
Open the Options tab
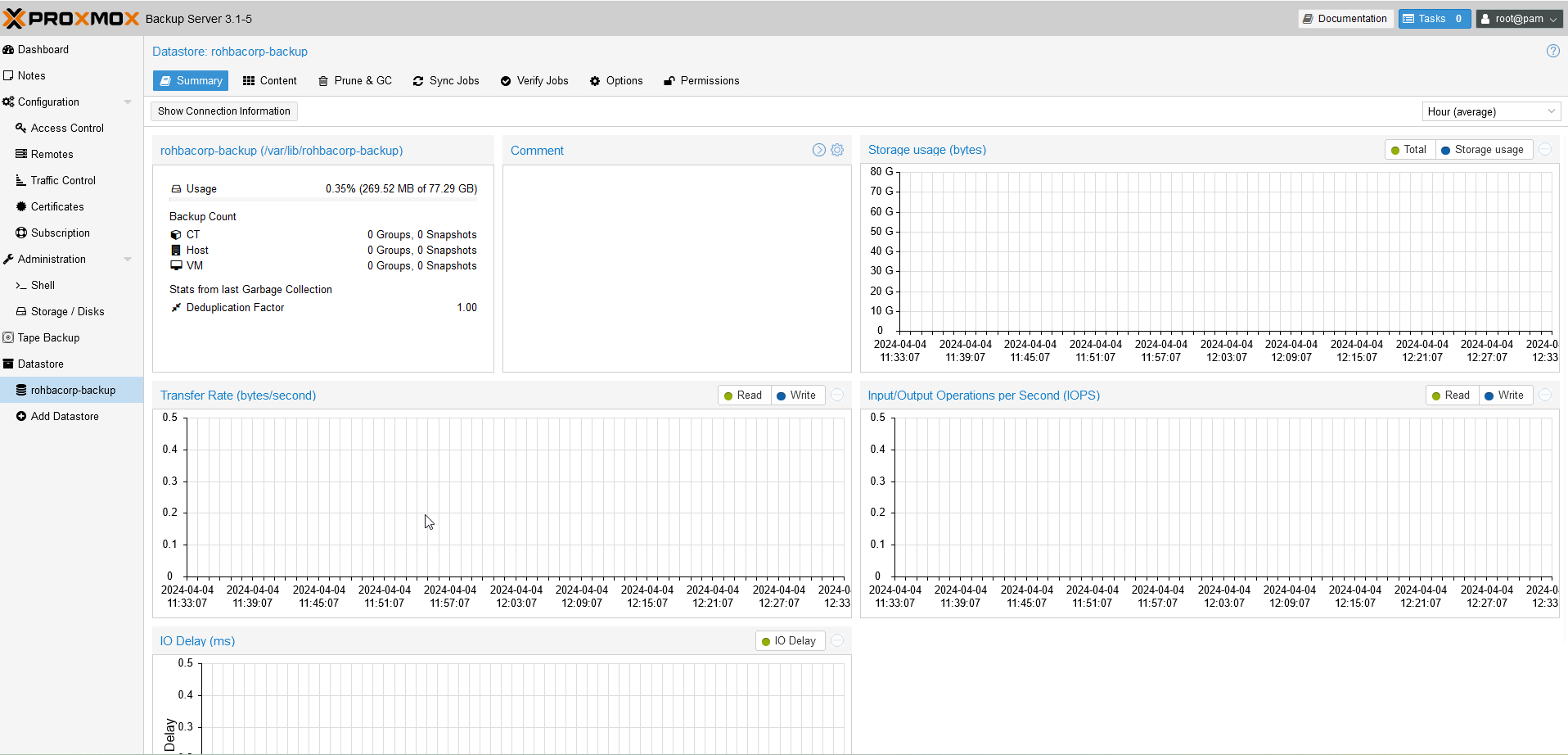pos(616,80)
